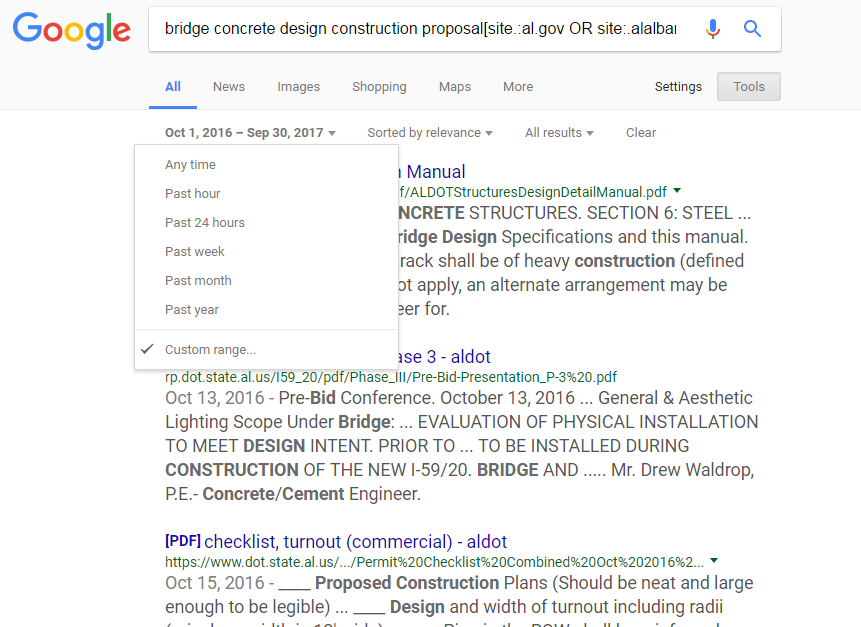Open the Permit Checklist result options arrow
The image size is (861, 627).
(x=714, y=561)
